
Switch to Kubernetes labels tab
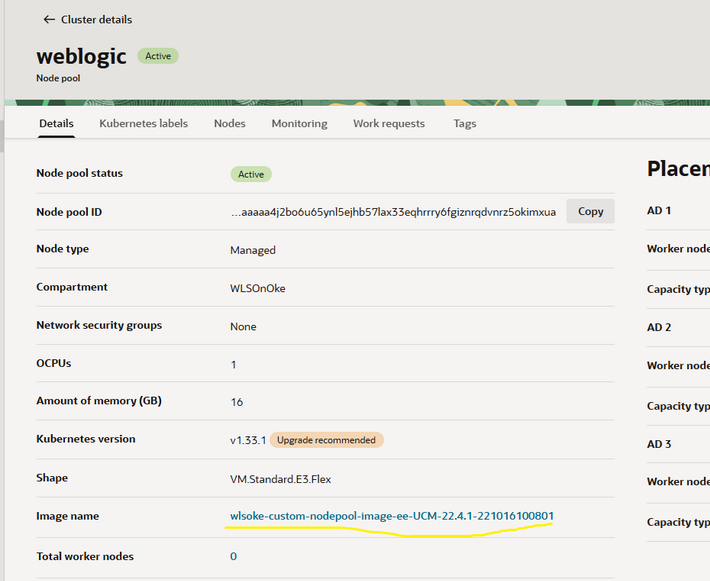point(144,124)
